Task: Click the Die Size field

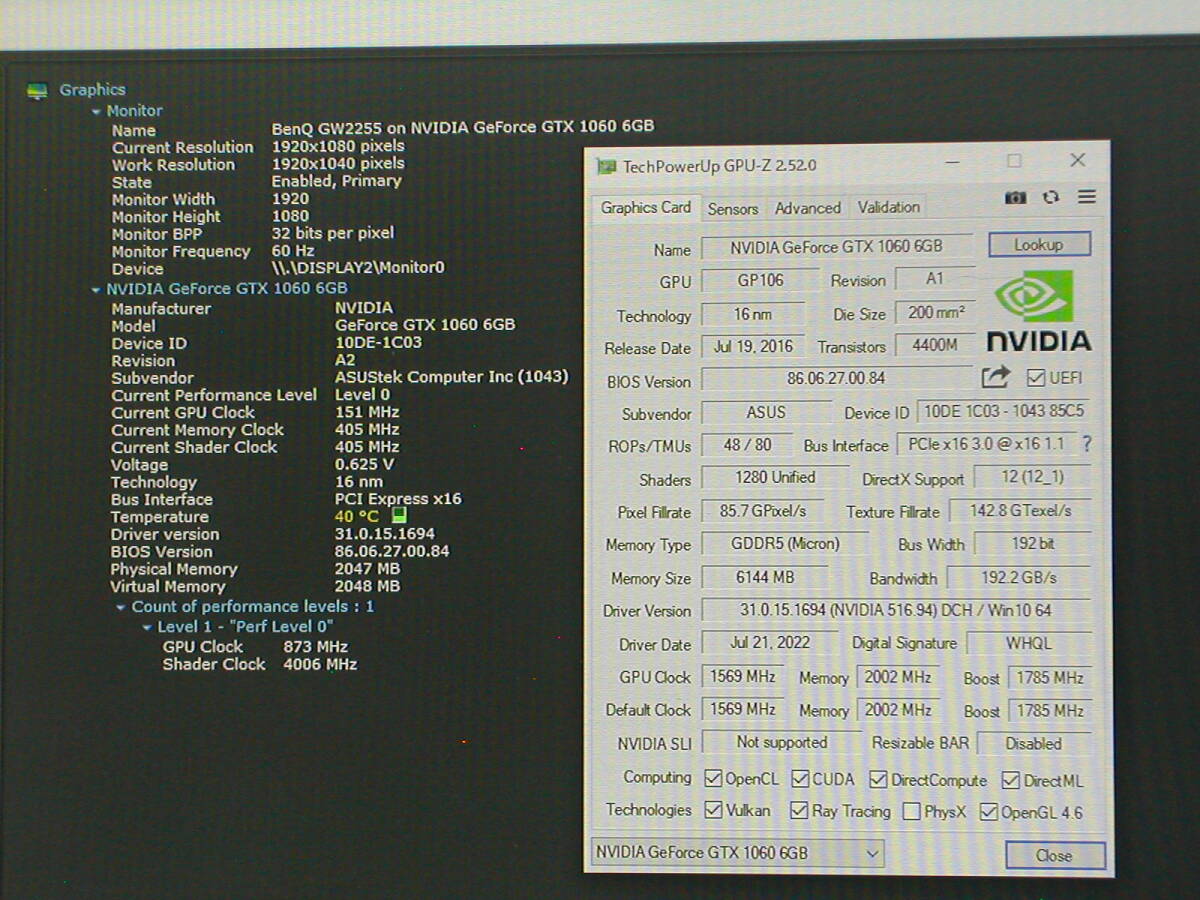Action: [935, 313]
